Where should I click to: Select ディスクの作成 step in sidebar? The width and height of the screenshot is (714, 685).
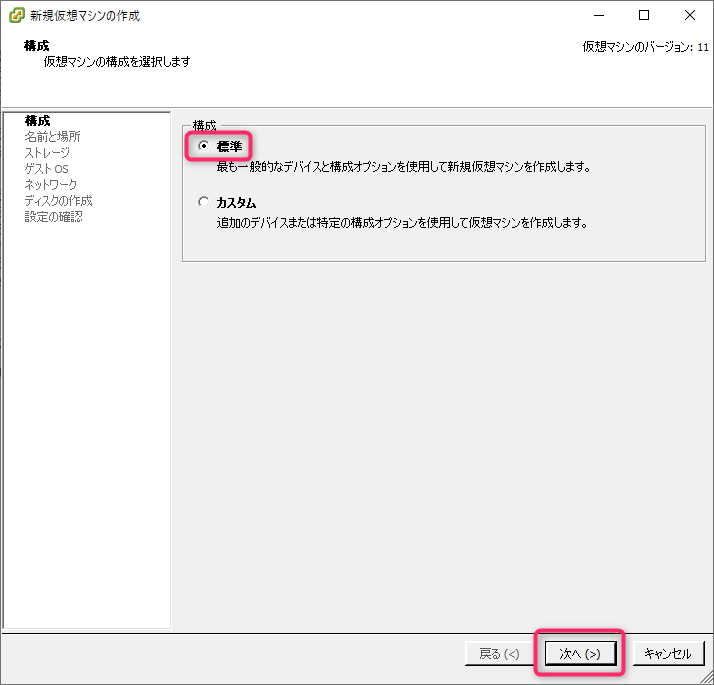[58, 200]
